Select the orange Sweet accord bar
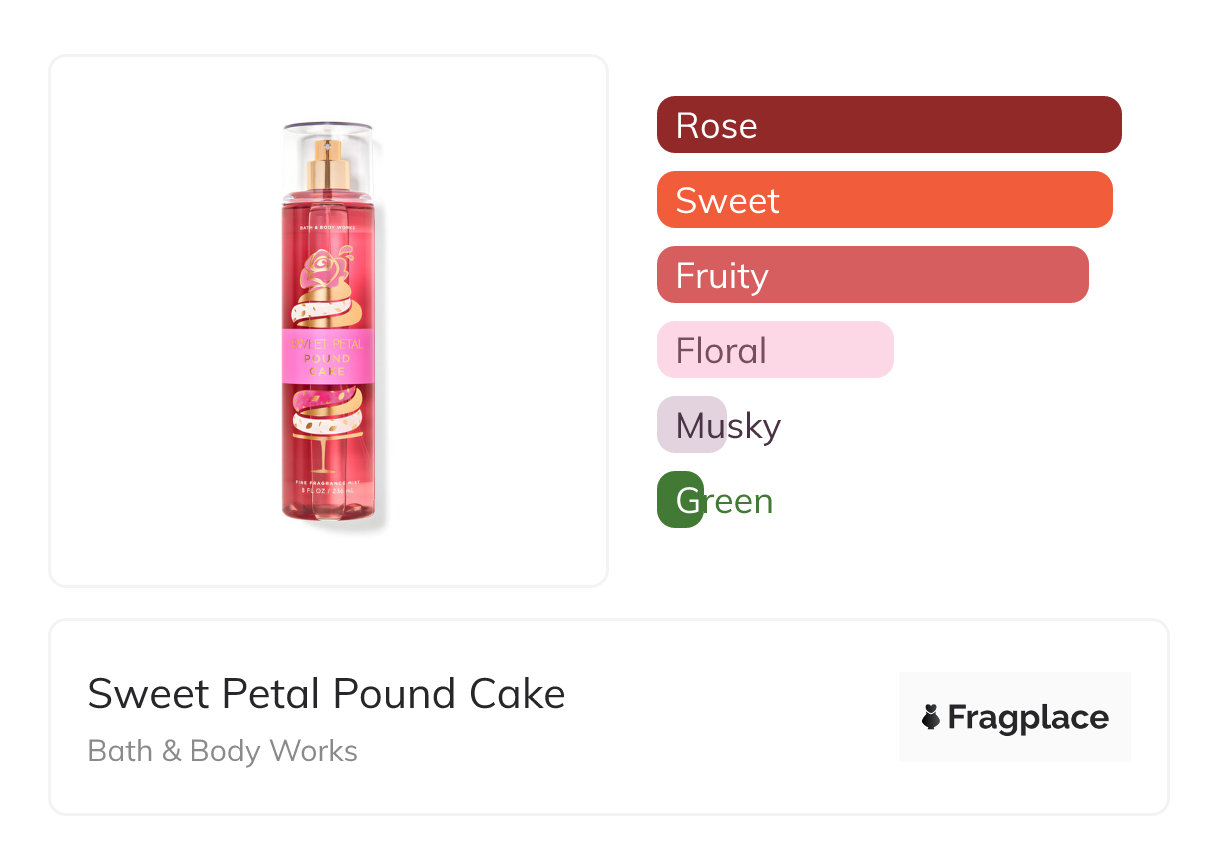 (x=884, y=200)
